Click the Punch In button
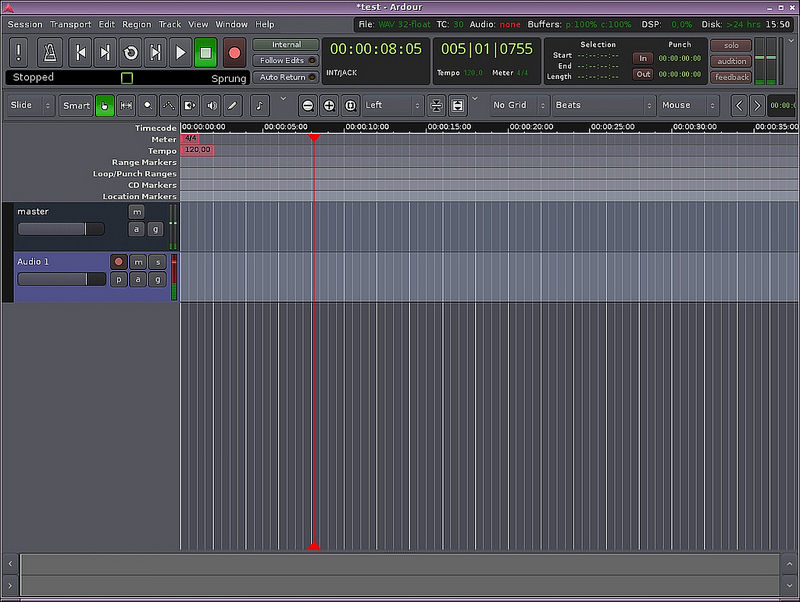This screenshot has height=602, width=800. [643, 58]
